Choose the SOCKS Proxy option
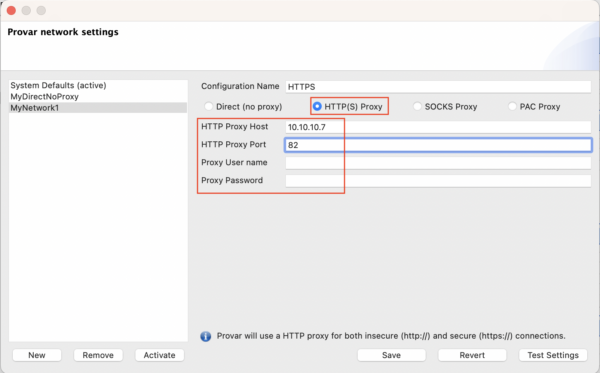600x373 pixels. click(x=417, y=106)
